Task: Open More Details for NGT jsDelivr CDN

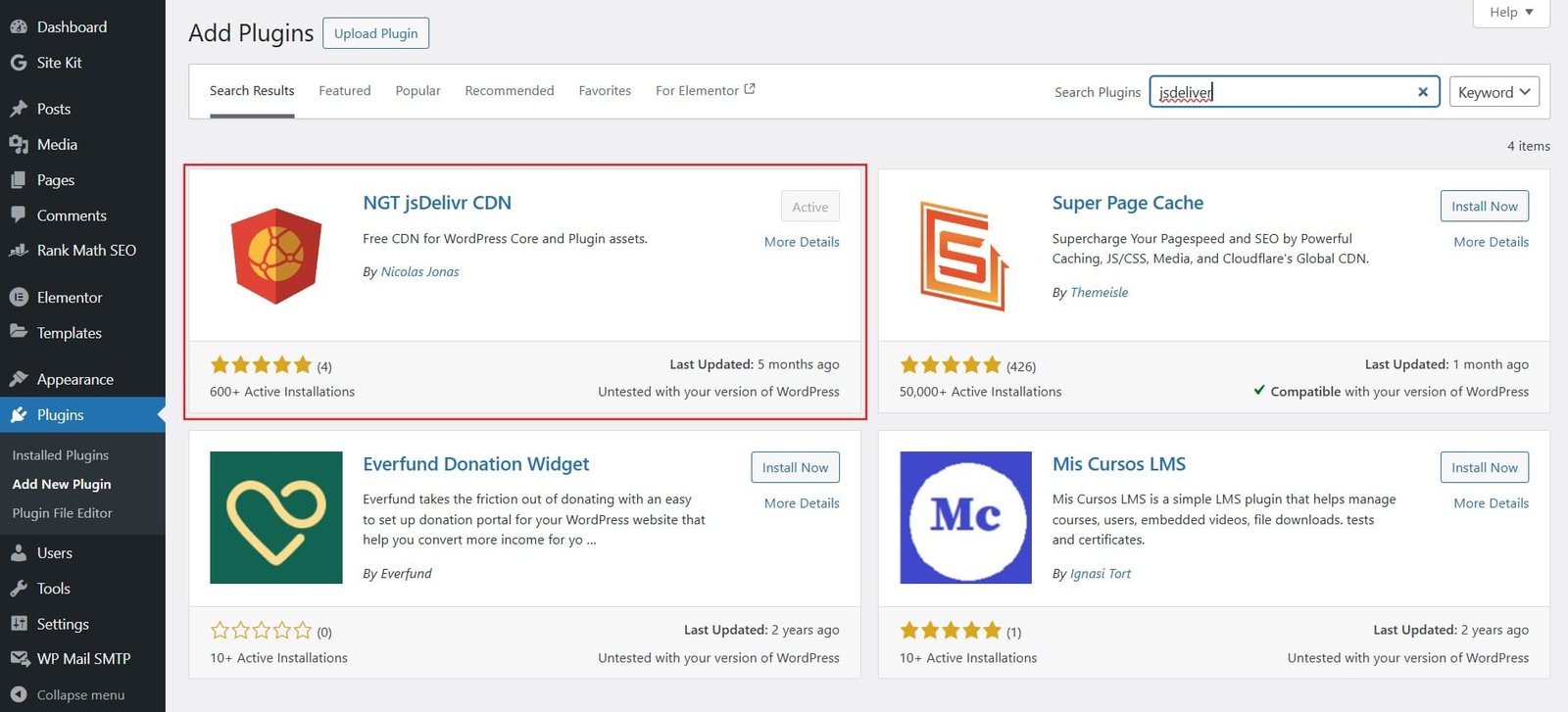Action: [802, 242]
